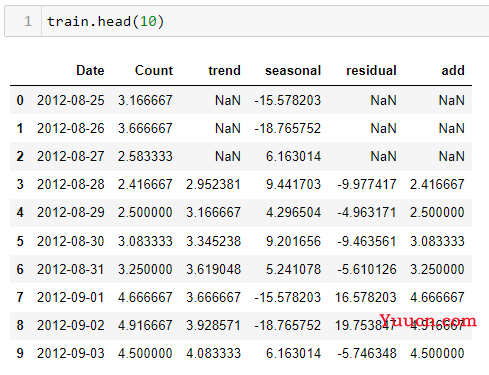The height and width of the screenshot is (375, 489).
Task: Click residual value -4.963171
Action: [367, 212]
